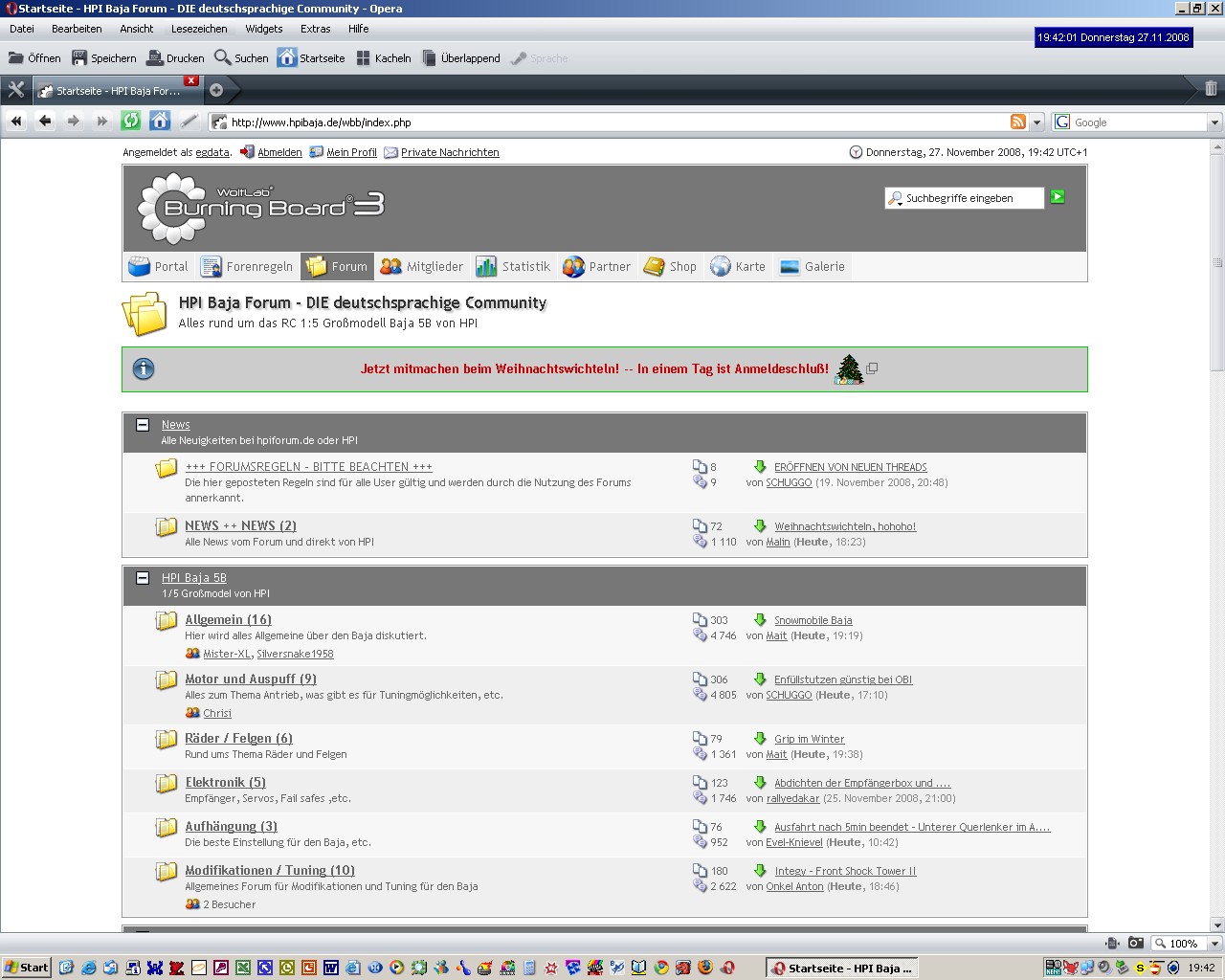Click the Öffnen toolbar button

pos(34,58)
